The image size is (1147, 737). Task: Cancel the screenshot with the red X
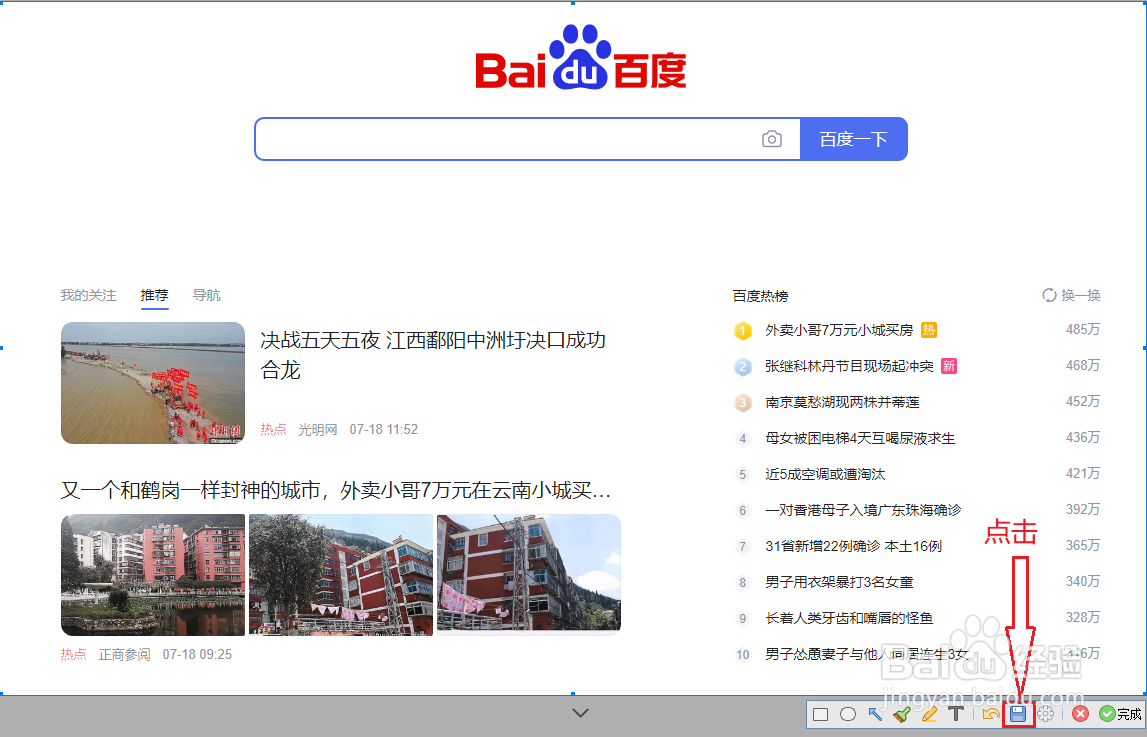(x=1080, y=714)
